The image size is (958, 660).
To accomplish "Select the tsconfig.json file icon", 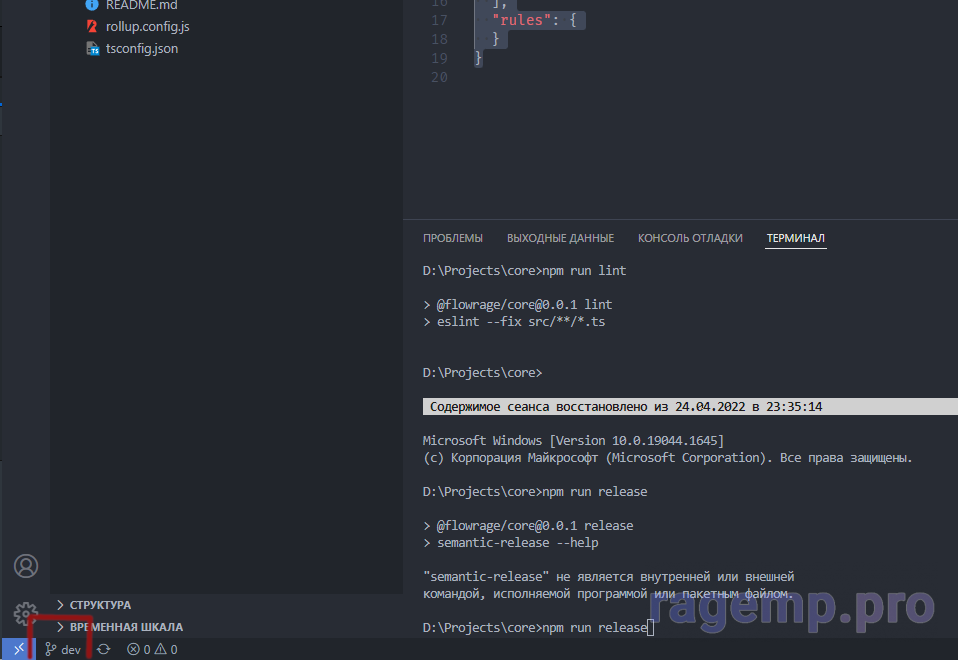I will [92, 48].
